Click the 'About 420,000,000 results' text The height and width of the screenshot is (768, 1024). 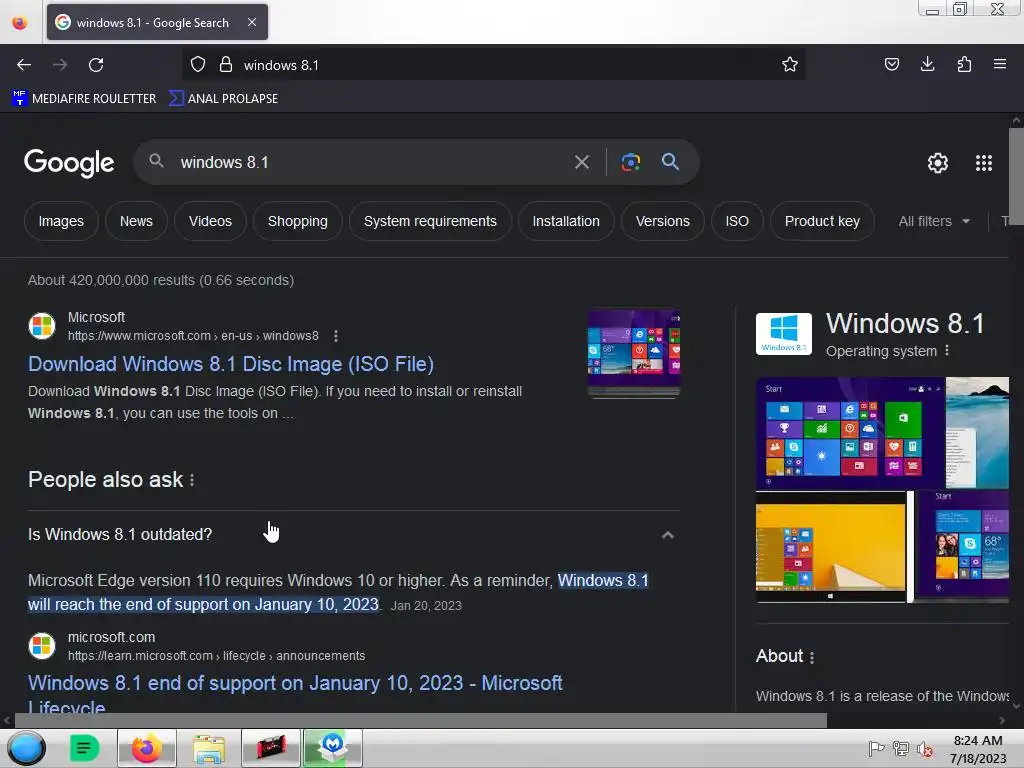tap(161, 280)
